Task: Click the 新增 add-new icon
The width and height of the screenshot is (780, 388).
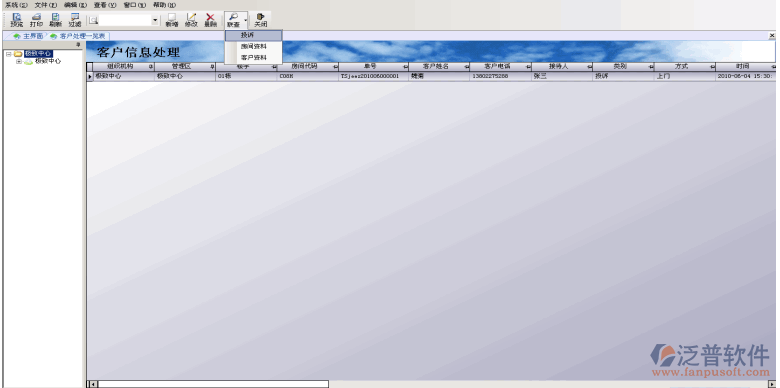Action: point(172,20)
